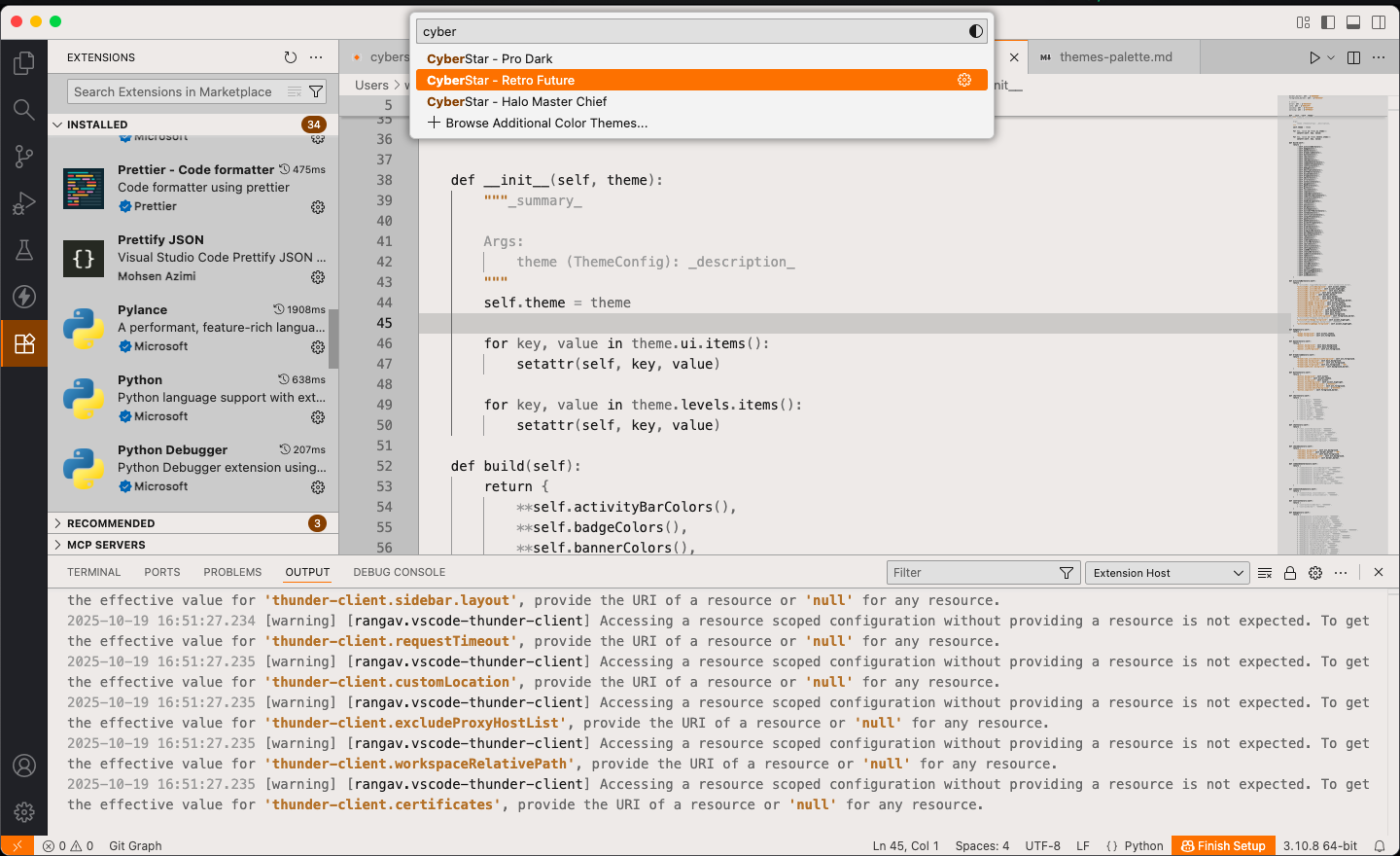
Task: Toggle output scroll lock
Action: 1290,573
